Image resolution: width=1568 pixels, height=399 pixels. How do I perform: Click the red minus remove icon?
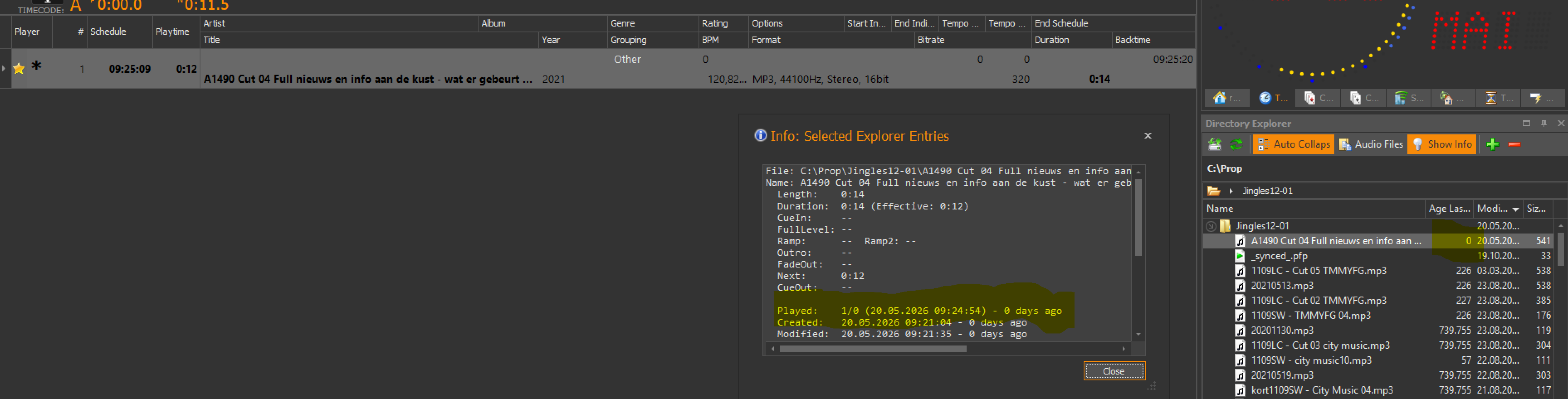tap(1515, 144)
